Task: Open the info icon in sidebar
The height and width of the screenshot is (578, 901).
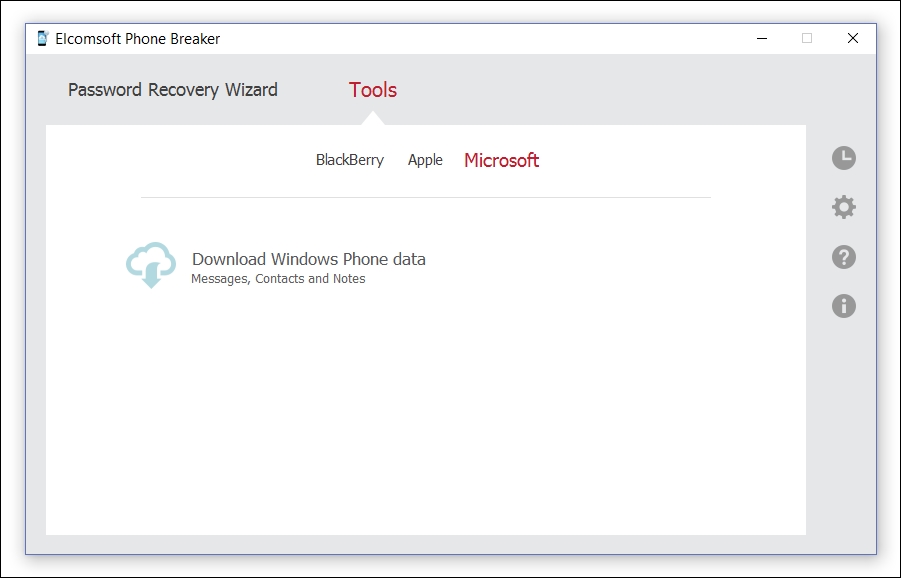Action: (844, 306)
